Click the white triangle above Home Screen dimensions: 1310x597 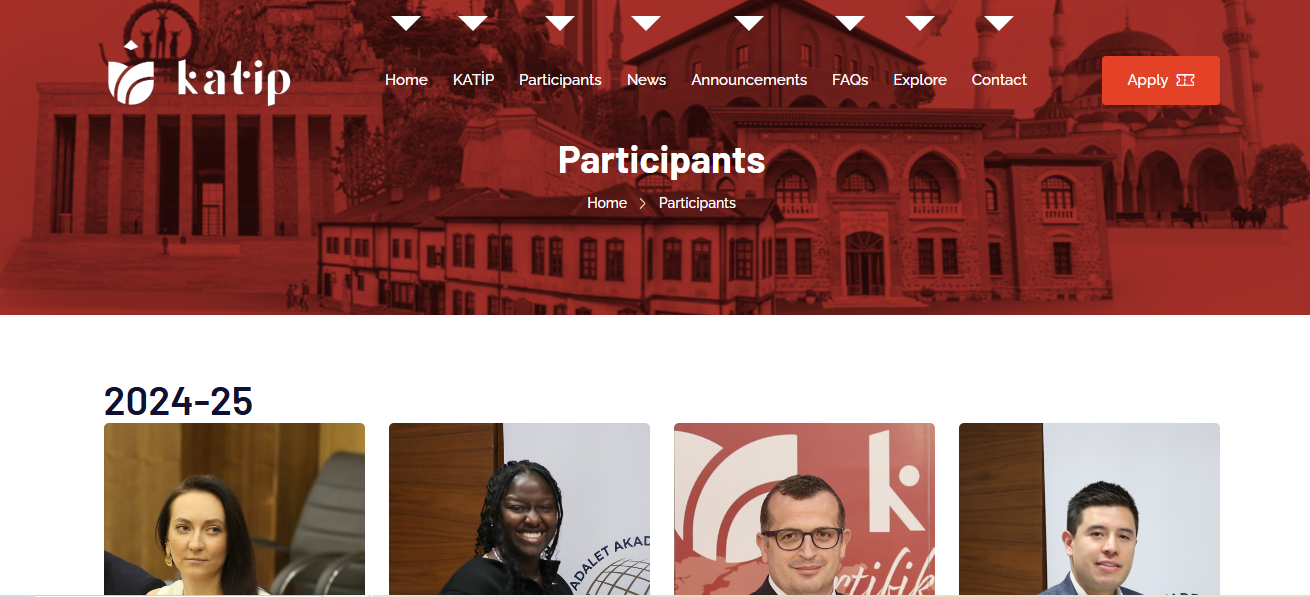(x=405, y=23)
